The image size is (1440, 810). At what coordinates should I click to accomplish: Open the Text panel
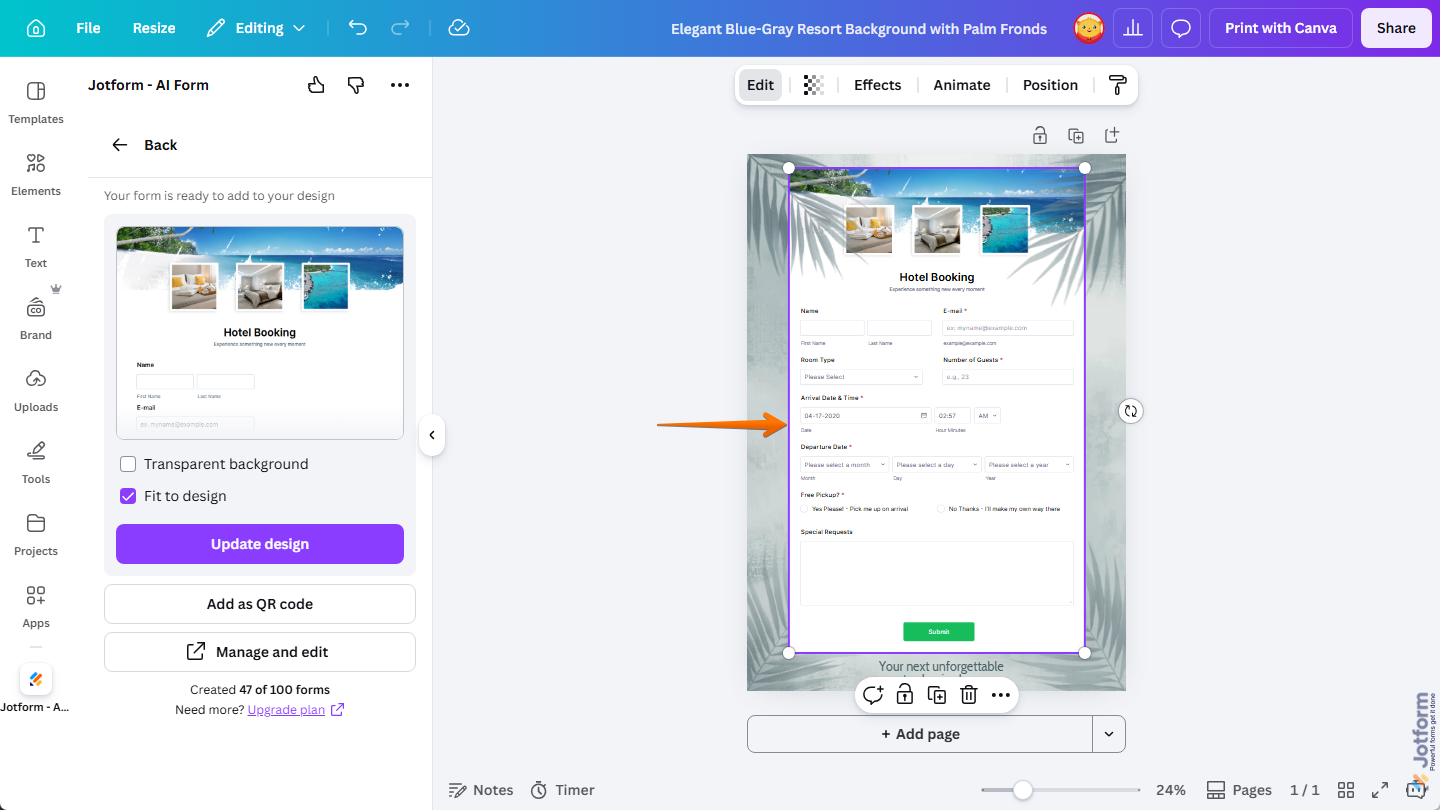point(36,247)
